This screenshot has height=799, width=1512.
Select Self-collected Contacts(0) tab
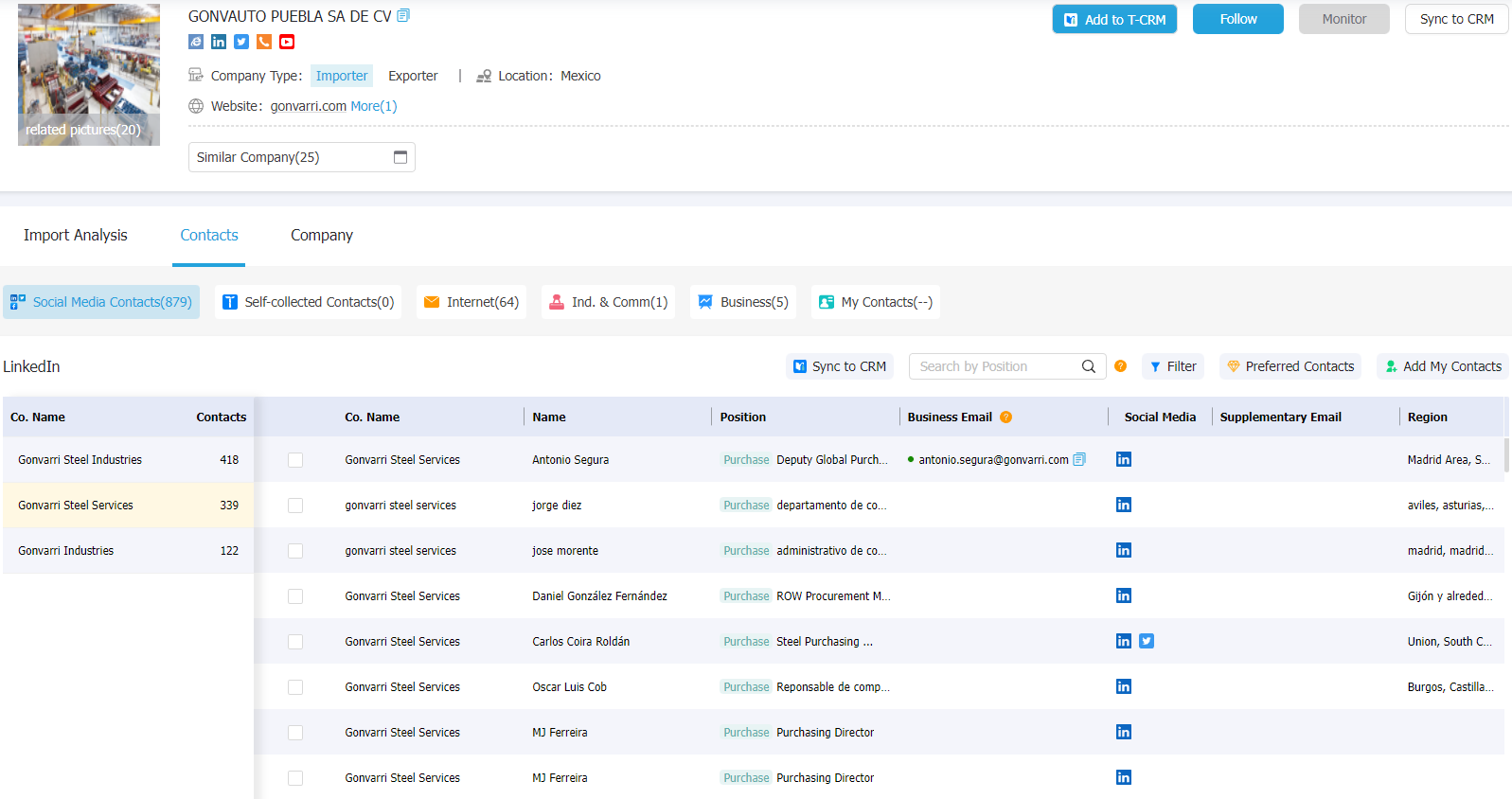click(308, 302)
